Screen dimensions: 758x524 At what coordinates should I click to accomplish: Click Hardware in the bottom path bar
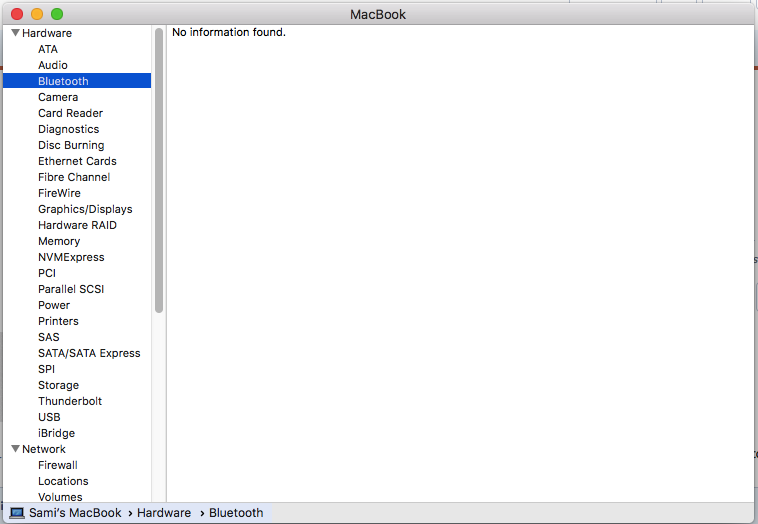pyautogui.click(x=164, y=513)
